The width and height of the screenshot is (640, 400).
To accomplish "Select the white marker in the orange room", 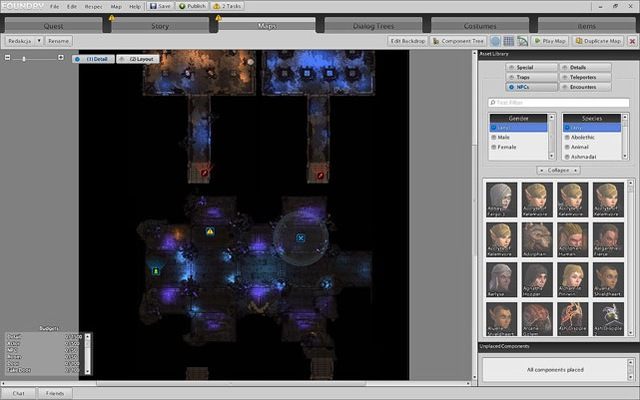I will [x=251, y=62].
